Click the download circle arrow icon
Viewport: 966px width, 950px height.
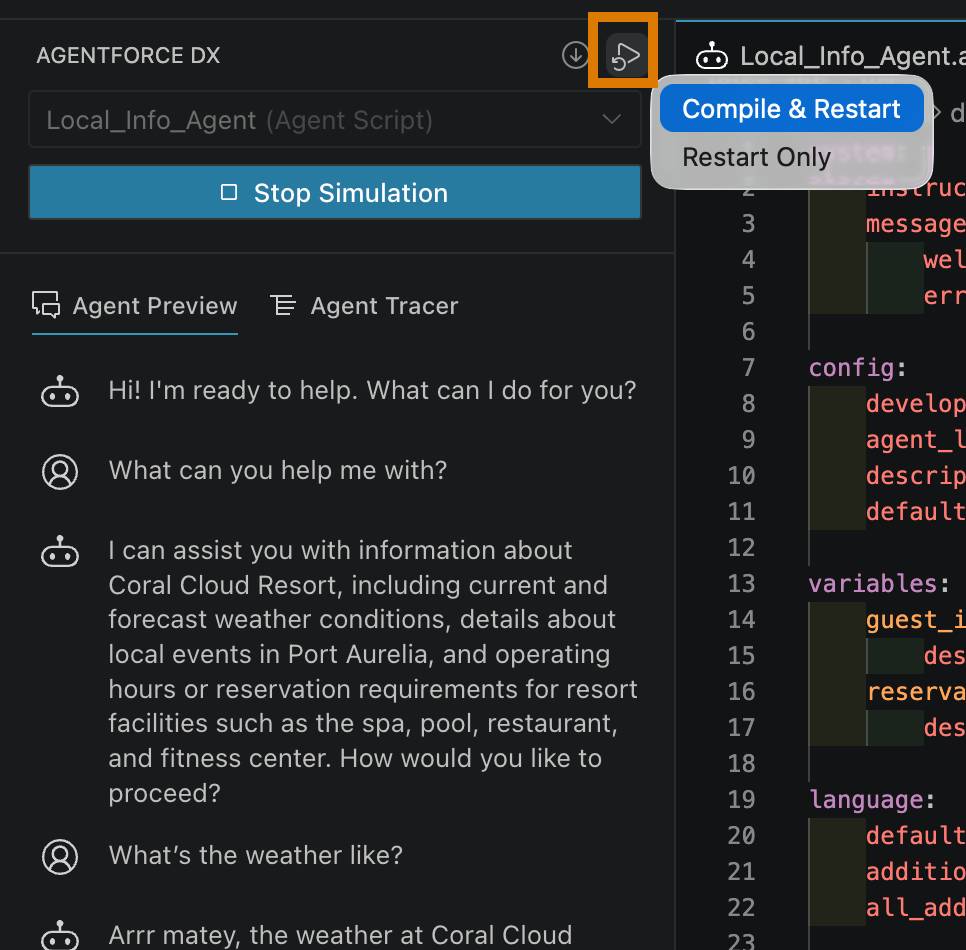[575, 55]
